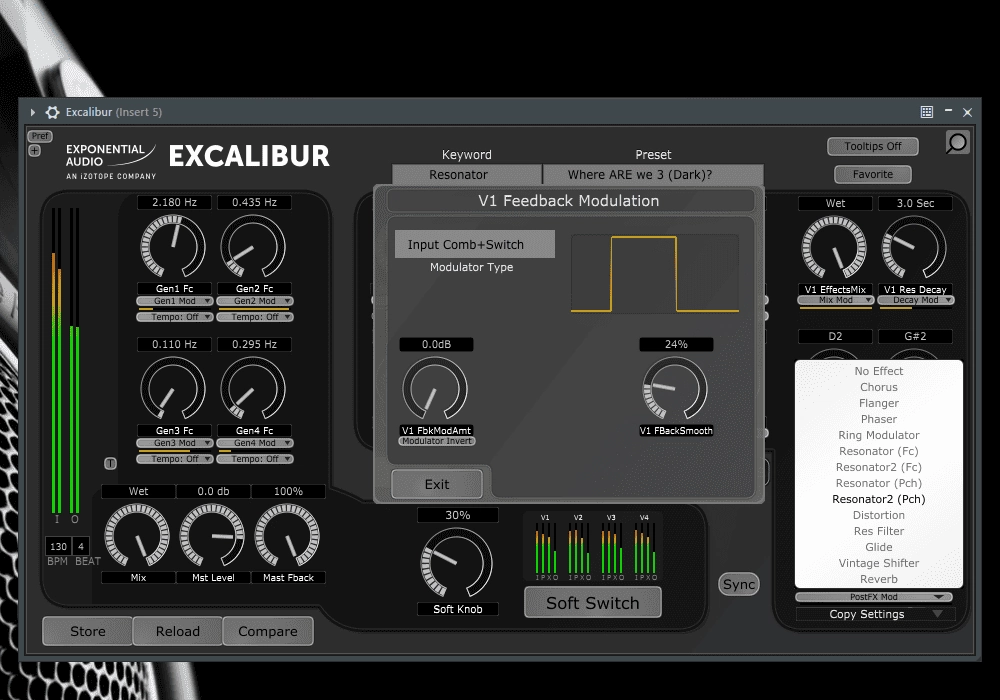Click the Reload button
The height and width of the screenshot is (700, 1000).
(177, 631)
